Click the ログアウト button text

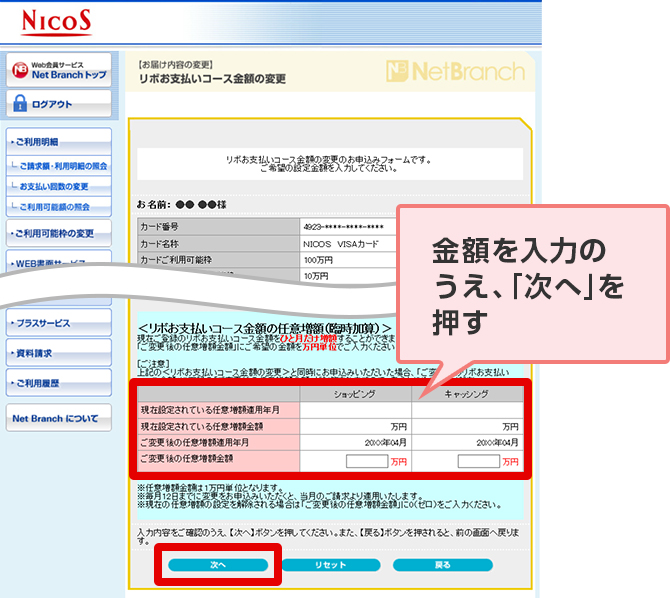[x=52, y=104]
